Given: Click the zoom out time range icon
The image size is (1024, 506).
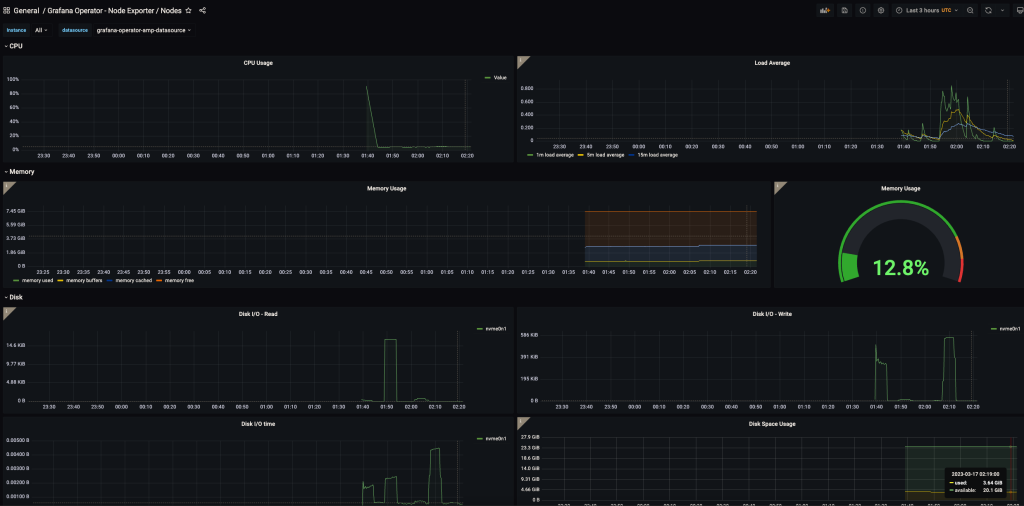Looking at the screenshot, I should tap(970, 10).
